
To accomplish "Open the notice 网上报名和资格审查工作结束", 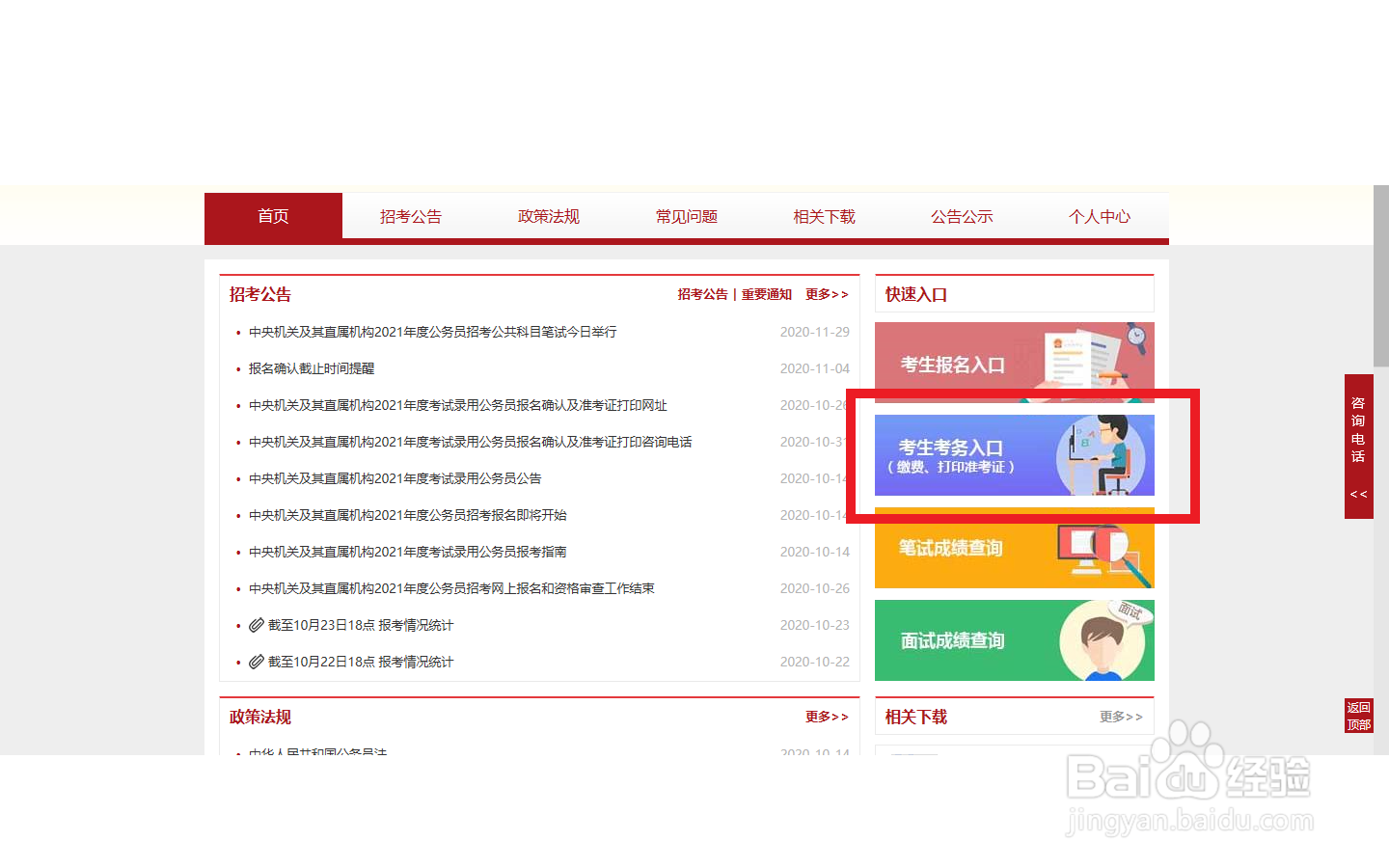I will coord(451,588).
